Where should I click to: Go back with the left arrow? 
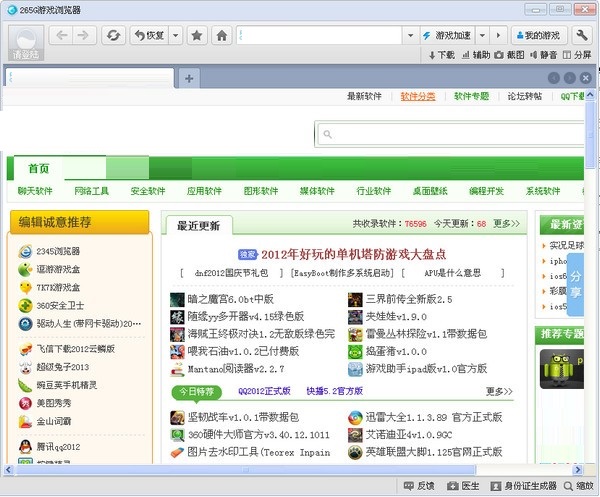[x=61, y=35]
